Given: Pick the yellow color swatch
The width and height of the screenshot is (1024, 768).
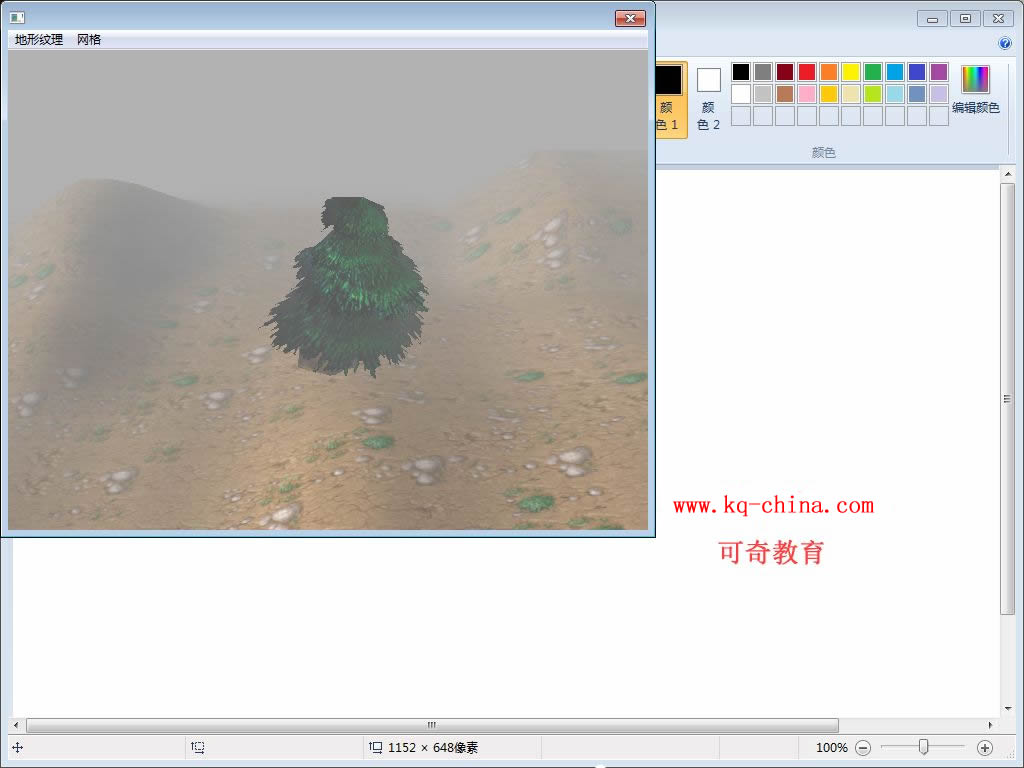Looking at the screenshot, I should click(x=850, y=72).
